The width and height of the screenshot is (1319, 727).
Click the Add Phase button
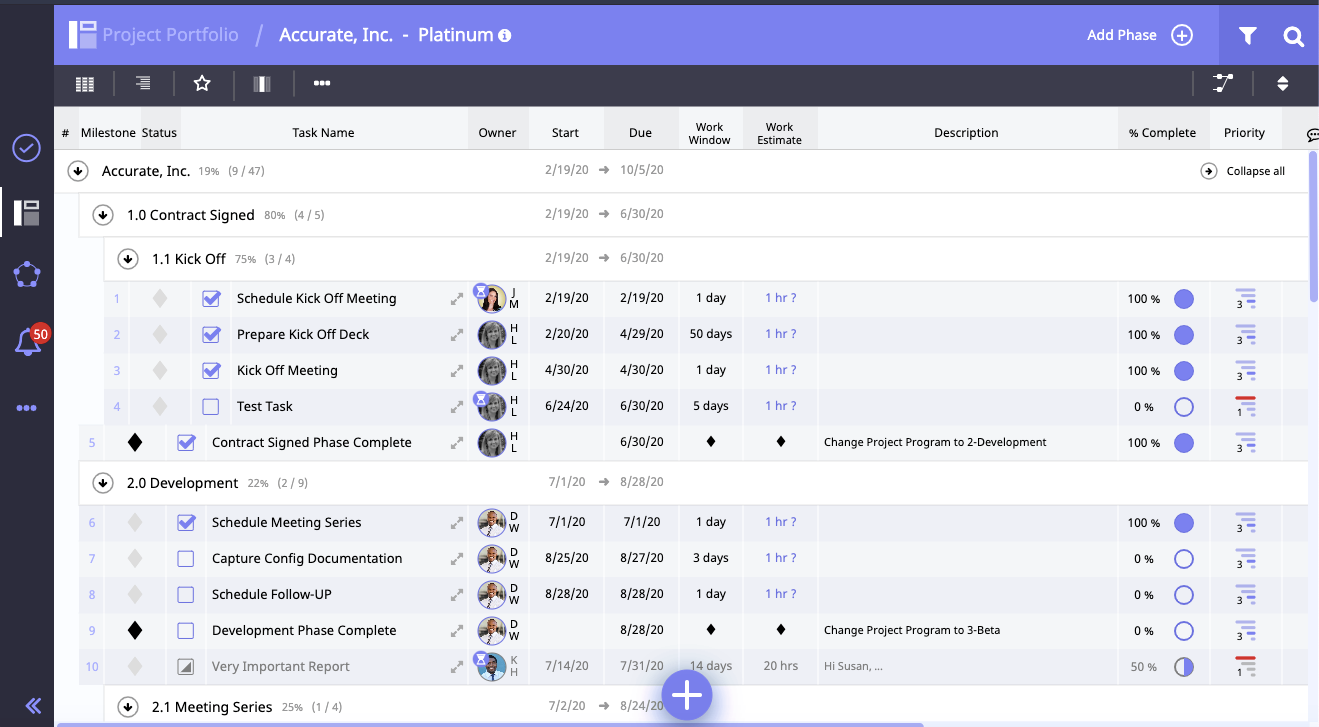pyautogui.click(x=1139, y=35)
